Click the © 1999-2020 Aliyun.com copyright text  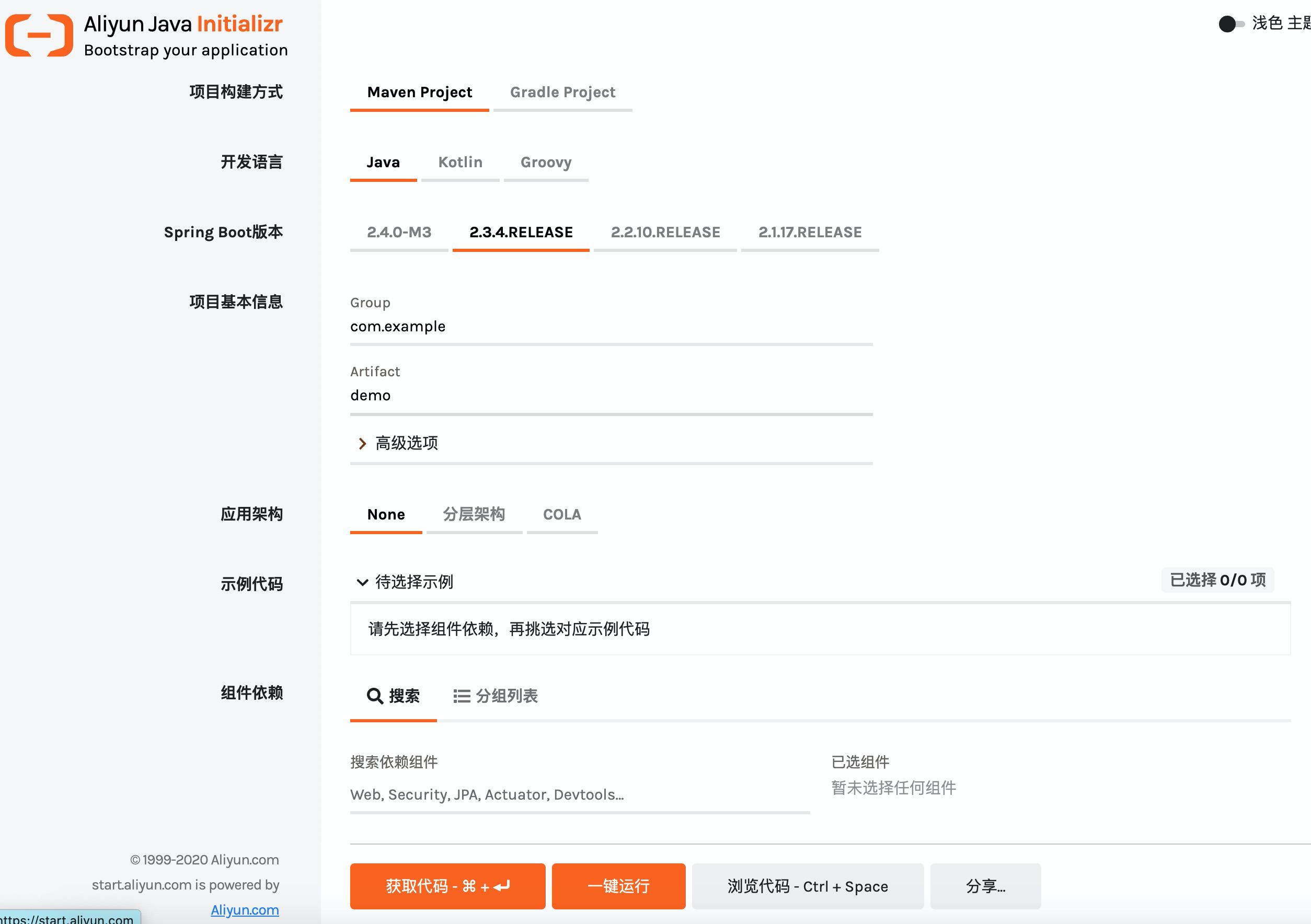pos(204,860)
